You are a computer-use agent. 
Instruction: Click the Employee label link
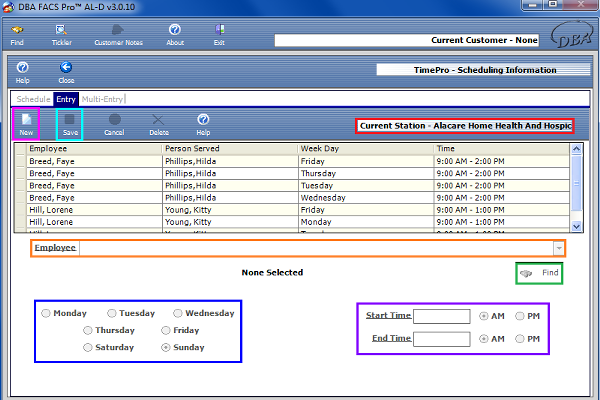[55, 248]
